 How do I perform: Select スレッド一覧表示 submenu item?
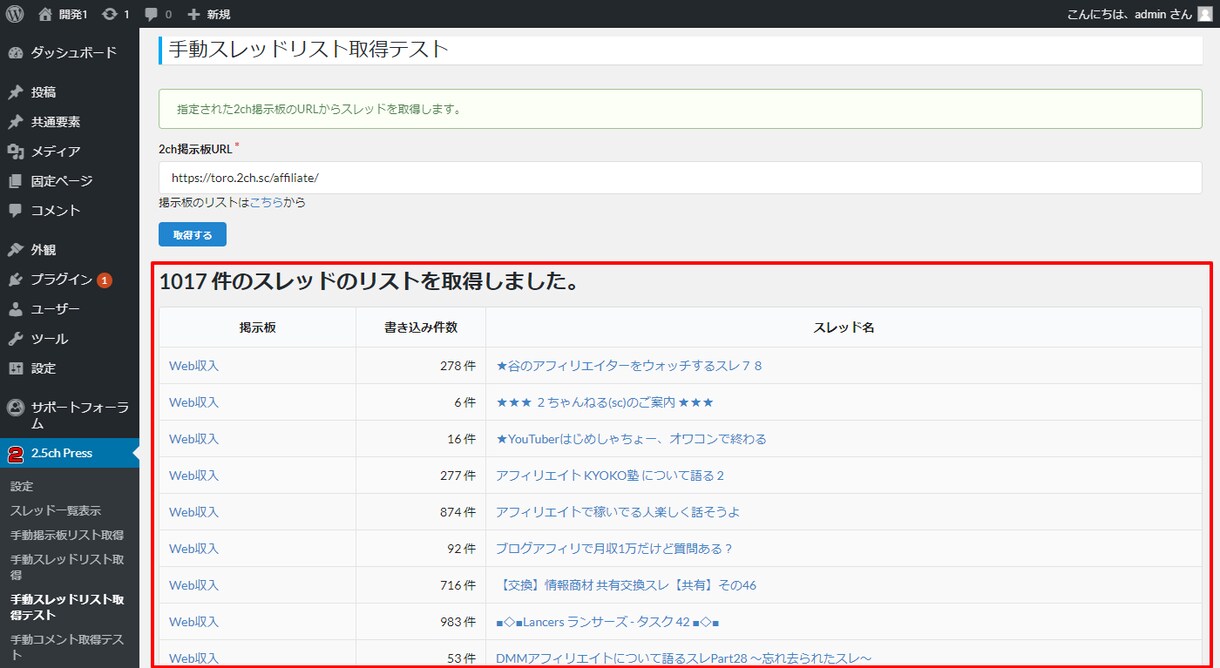coord(56,511)
